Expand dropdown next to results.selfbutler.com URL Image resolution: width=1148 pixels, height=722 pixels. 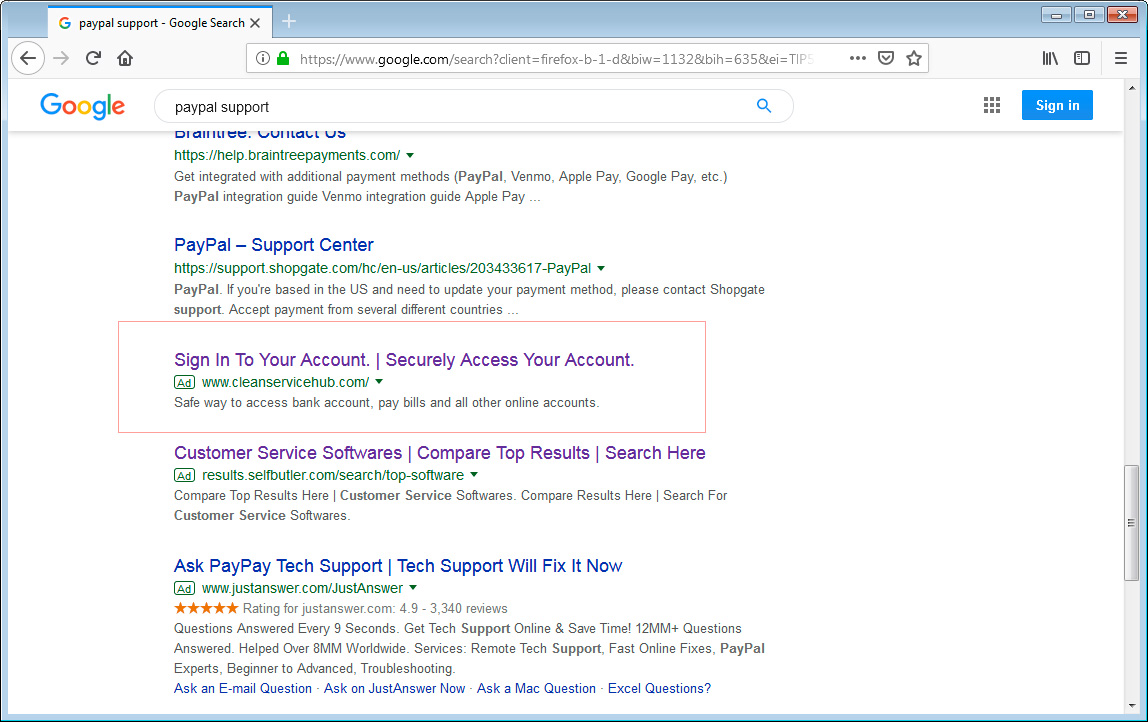pos(474,474)
